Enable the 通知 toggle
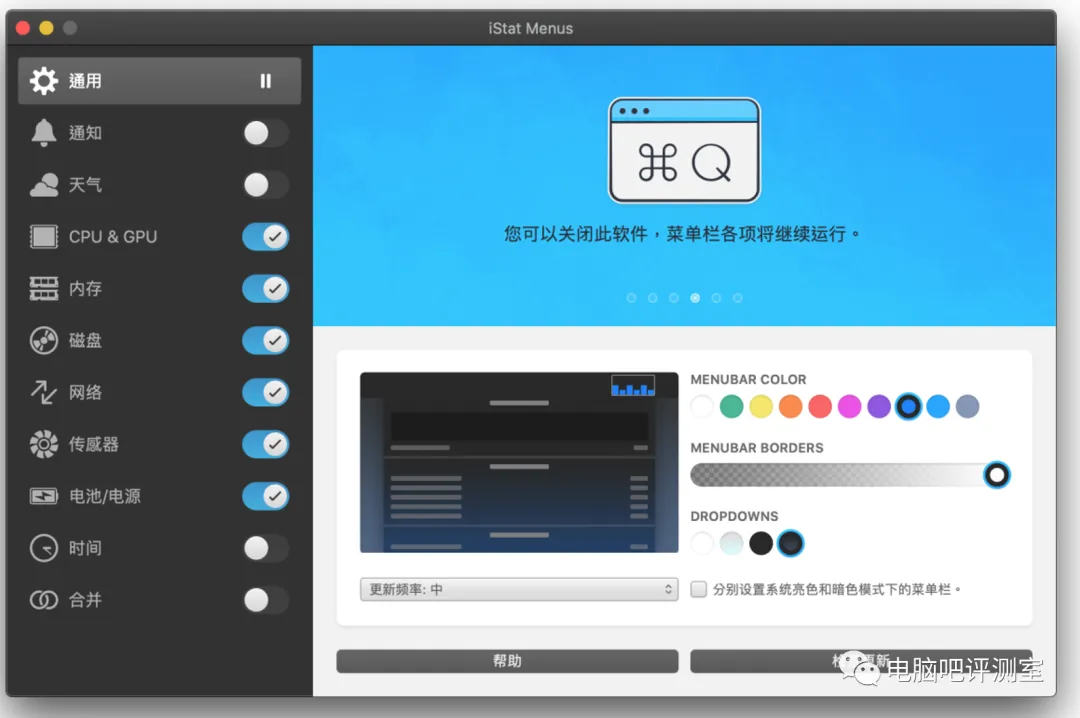1080x718 pixels. click(265, 133)
